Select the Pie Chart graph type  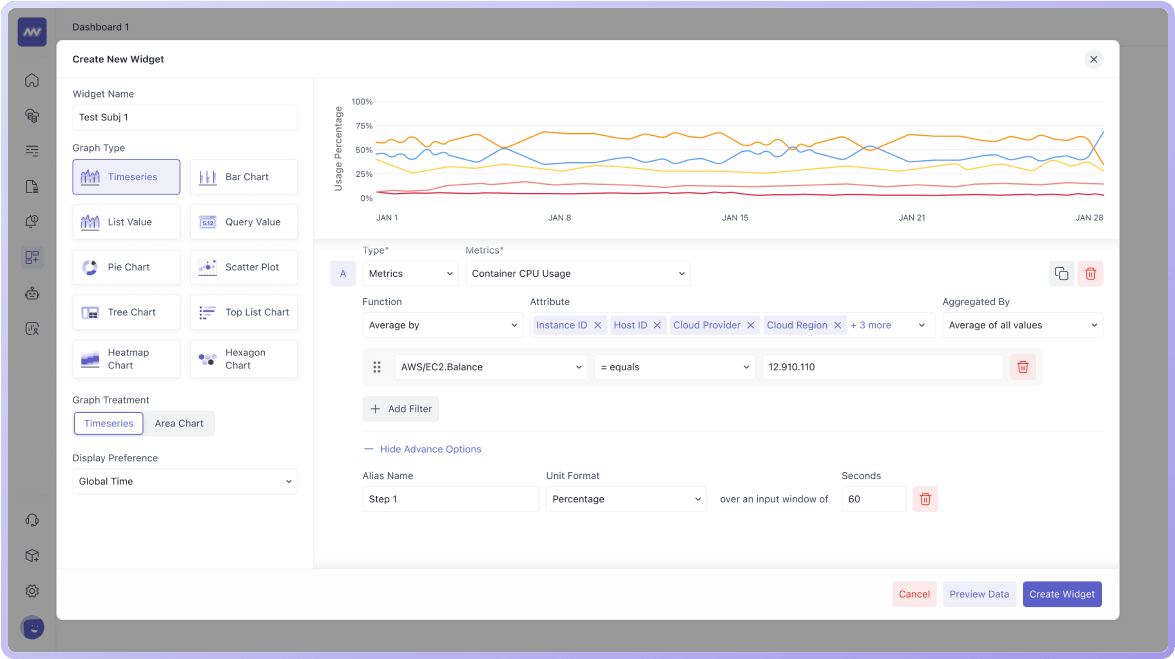[126, 267]
